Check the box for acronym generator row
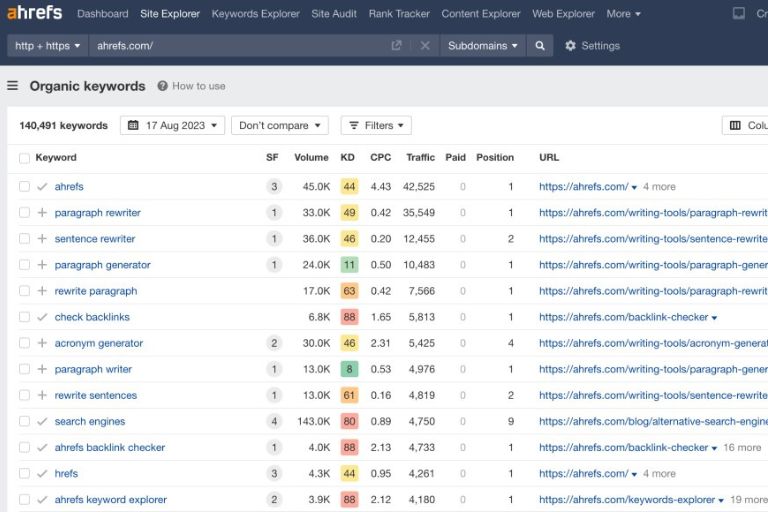Image resolution: width=768 pixels, height=512 pixels. (24, 343)
